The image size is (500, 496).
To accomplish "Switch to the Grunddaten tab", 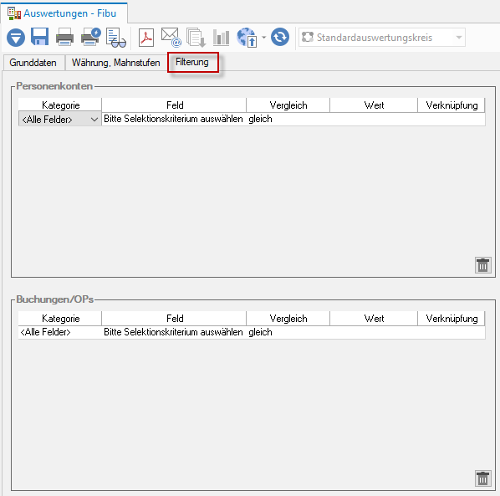I will click(x=33, y=63).
